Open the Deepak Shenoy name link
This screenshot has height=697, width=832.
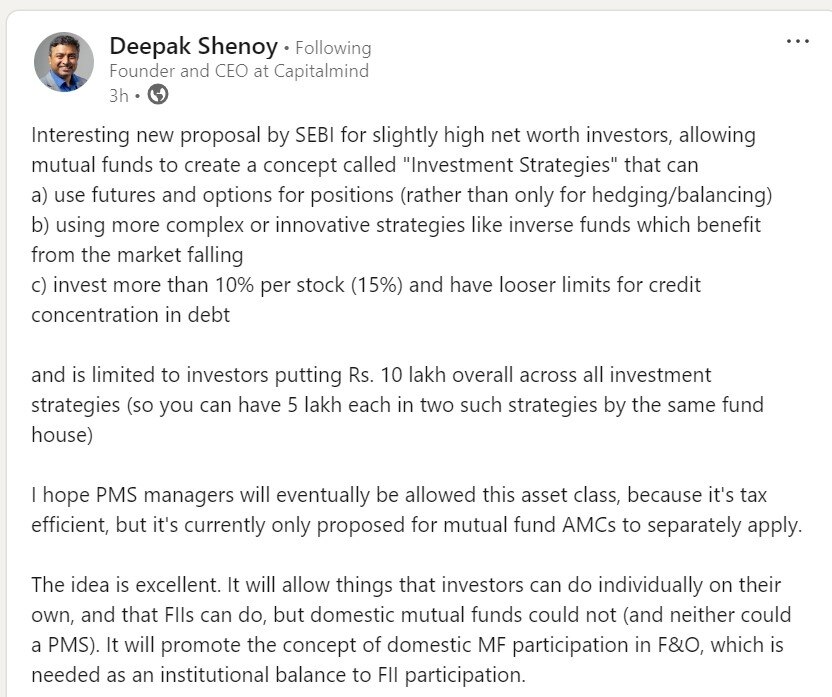[x=194, y=46]
